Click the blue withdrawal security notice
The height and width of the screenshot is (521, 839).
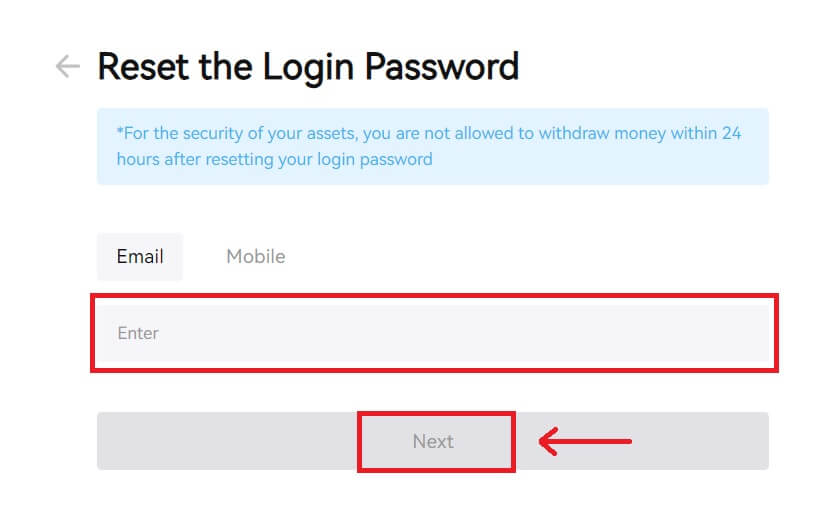pos(432,146)
